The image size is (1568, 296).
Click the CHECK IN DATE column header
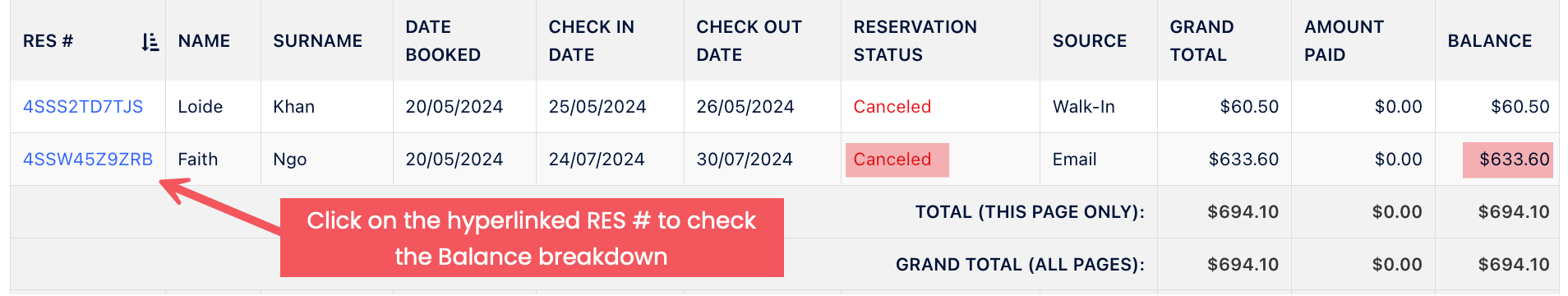[x=591, y=41]
